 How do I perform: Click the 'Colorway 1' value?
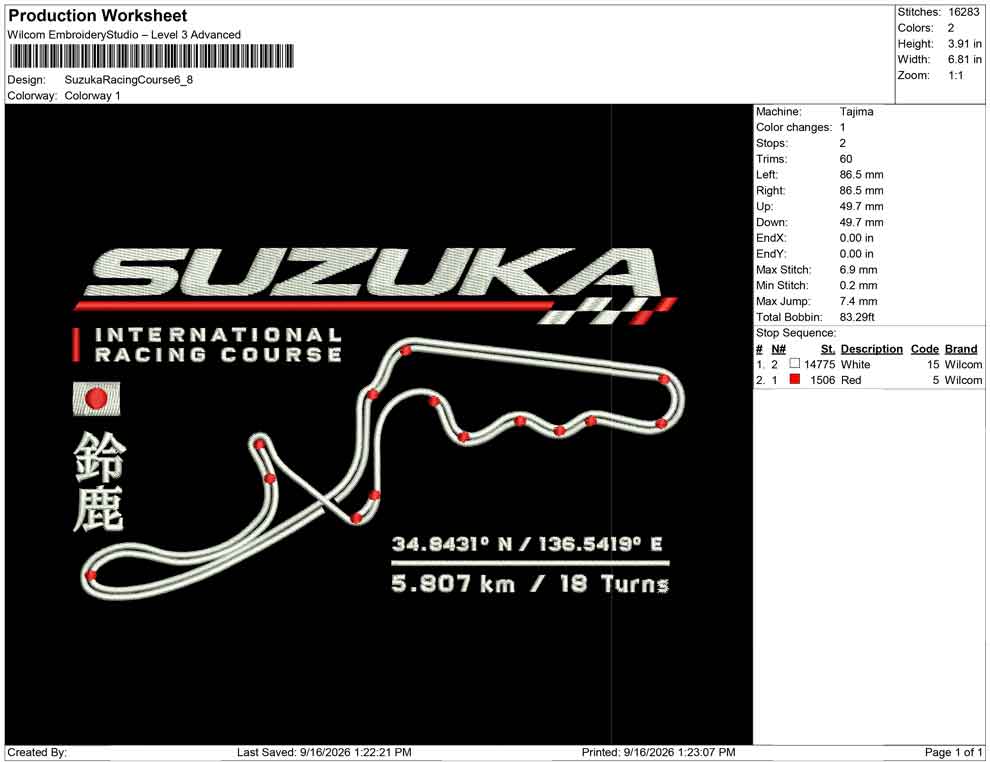pyautogui.click(x=92, y=96)
